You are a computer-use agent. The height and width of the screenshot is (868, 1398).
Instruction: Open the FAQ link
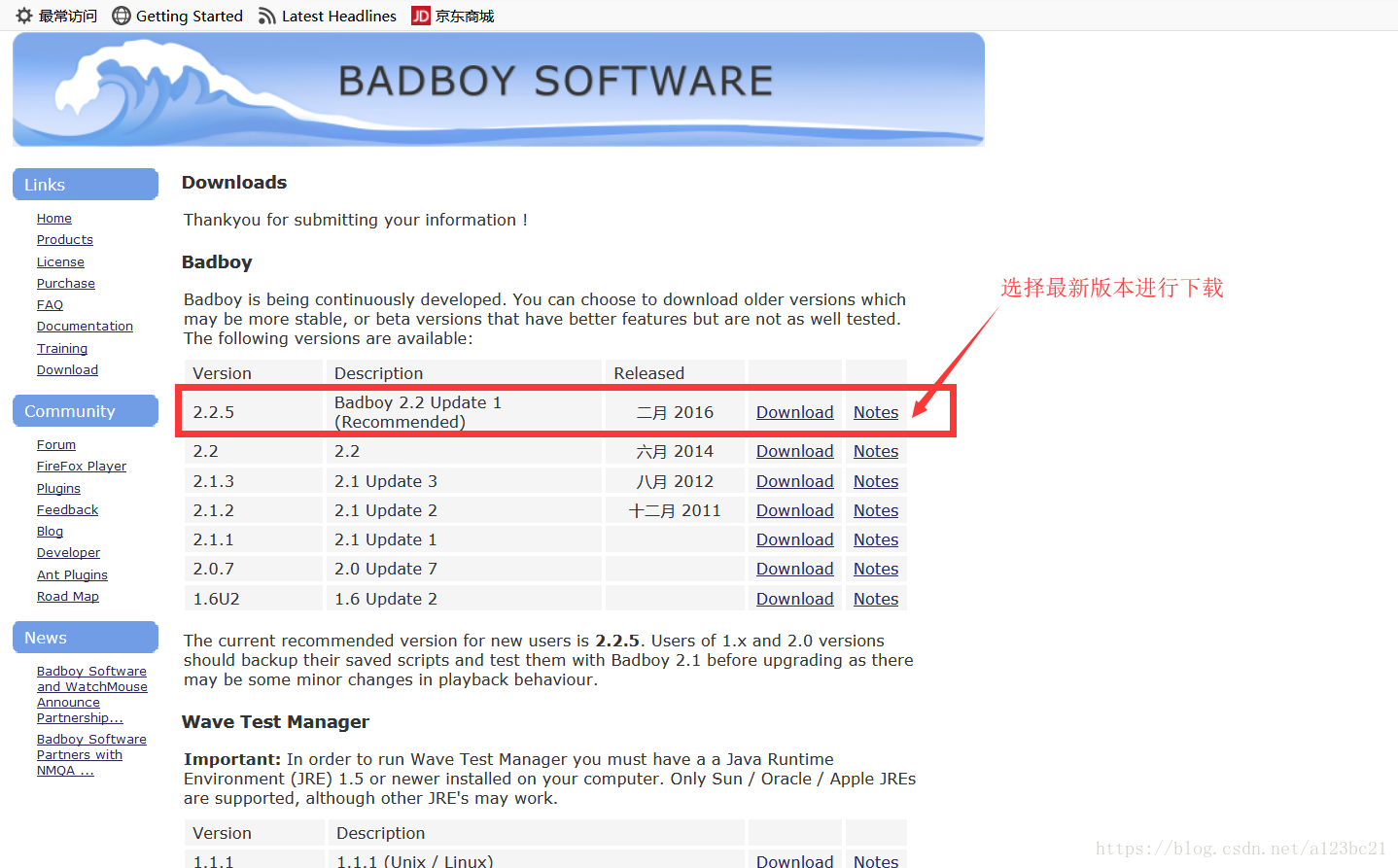pos(50,305)
